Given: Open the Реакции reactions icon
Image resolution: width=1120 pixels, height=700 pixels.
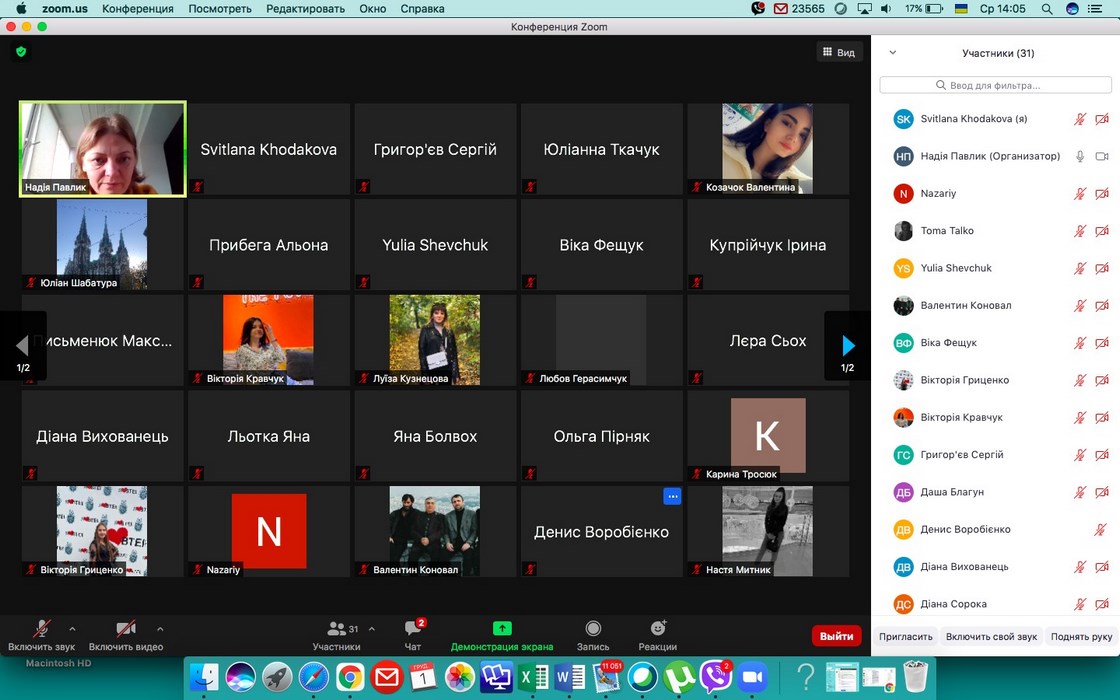Looking at the screenshot, I should 658,629.
